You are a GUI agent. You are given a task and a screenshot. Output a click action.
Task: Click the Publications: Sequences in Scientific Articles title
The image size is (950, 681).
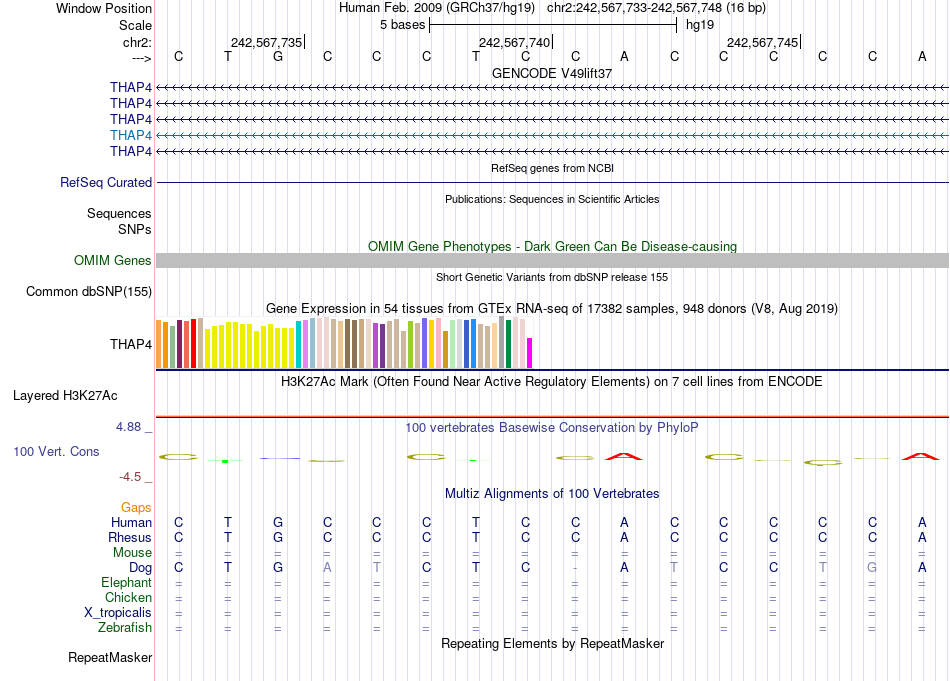click(x=552, y=199)
